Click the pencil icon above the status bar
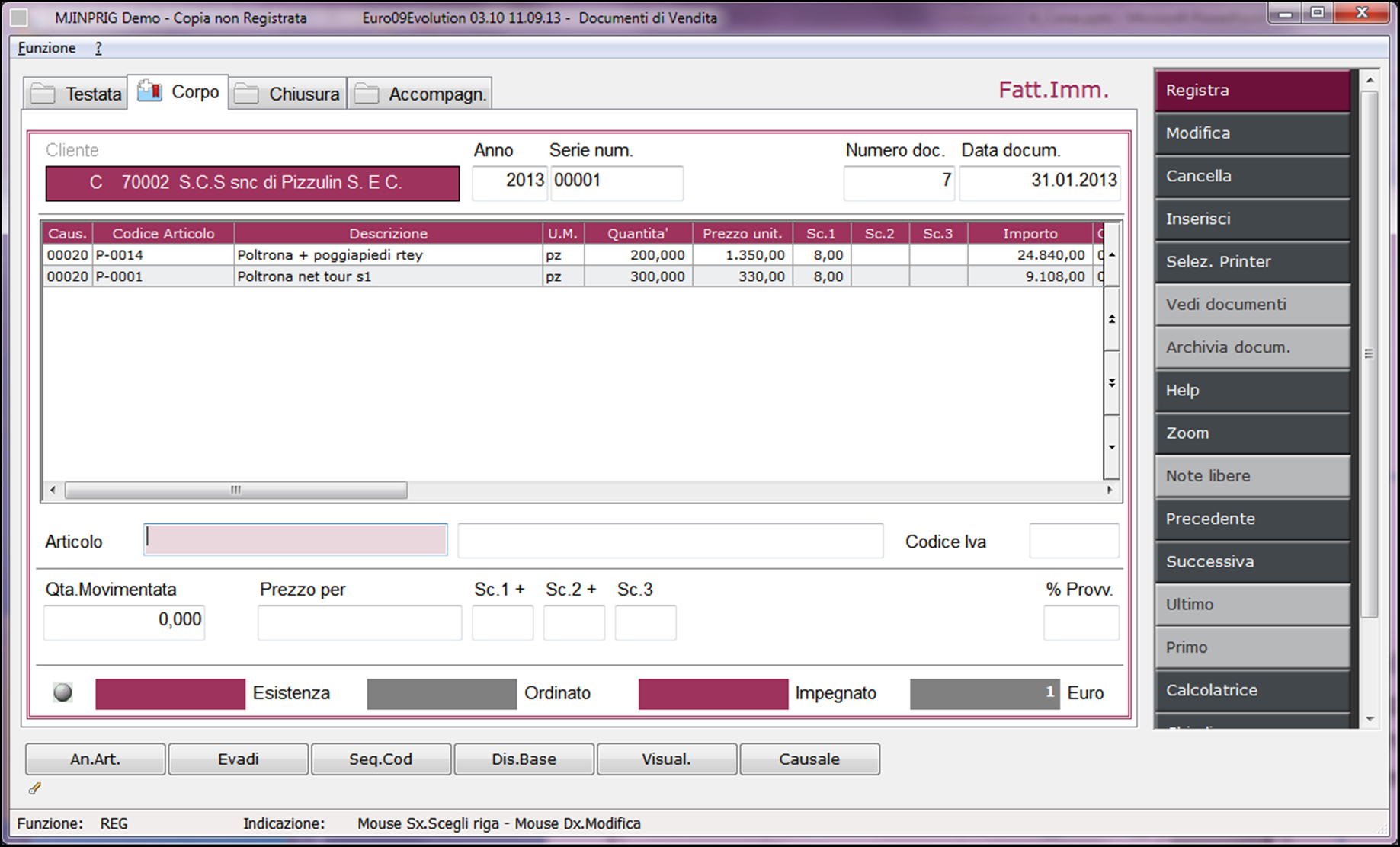The width and height of the screenshot is (1400, 847). (34, 788)
